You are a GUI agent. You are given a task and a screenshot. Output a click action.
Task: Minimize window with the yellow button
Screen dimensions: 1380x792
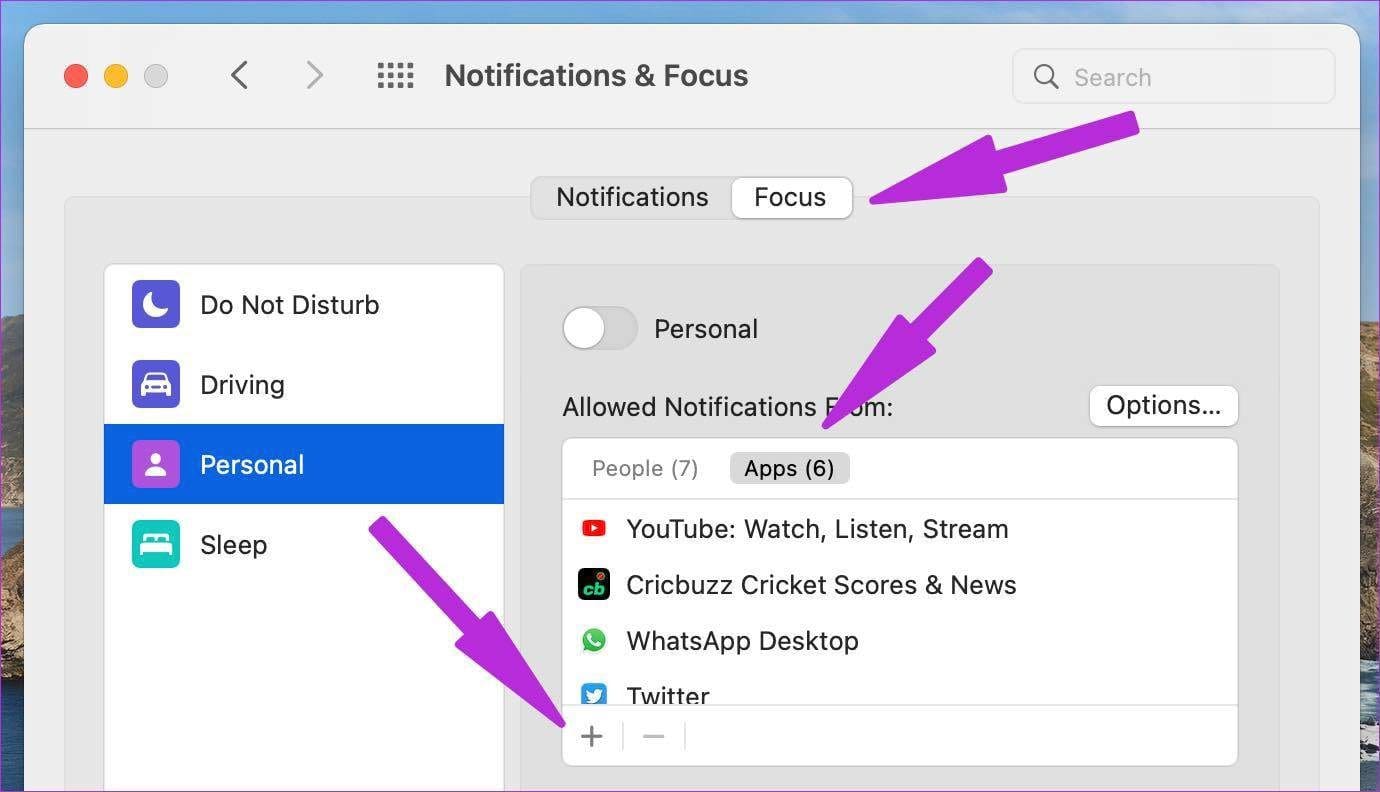tap(116, 76)
